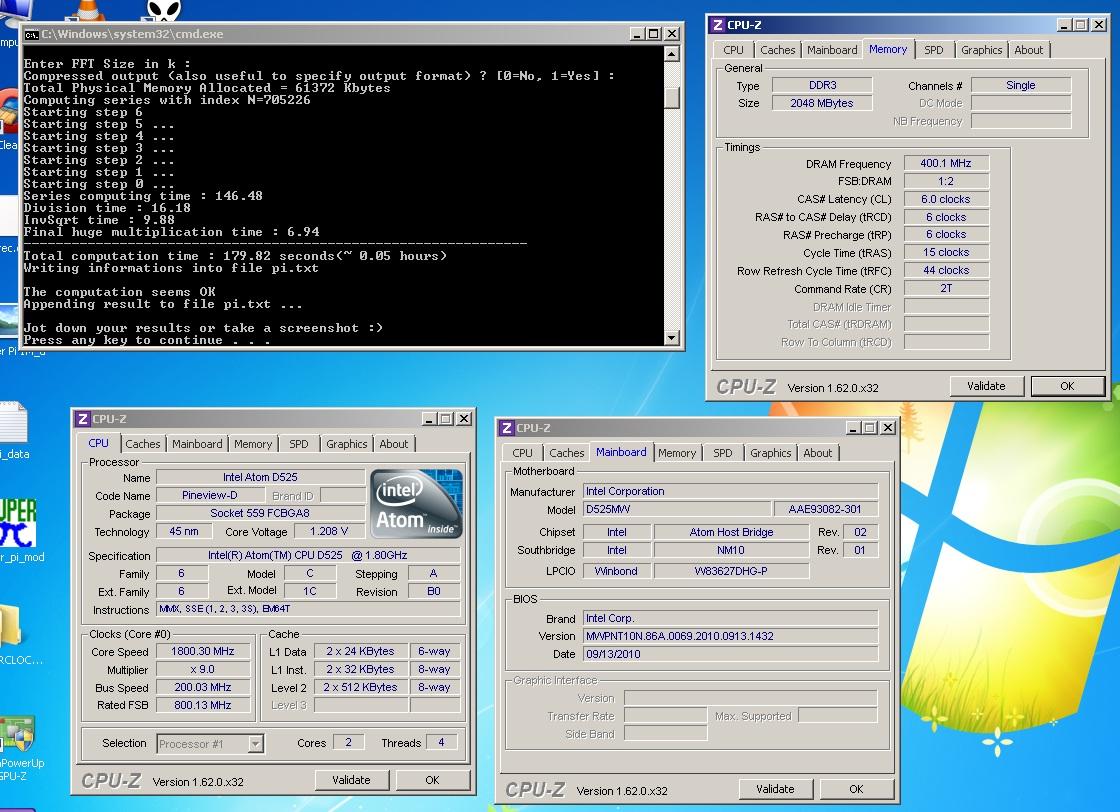Select Mainboard tab in CPU window

197,444
